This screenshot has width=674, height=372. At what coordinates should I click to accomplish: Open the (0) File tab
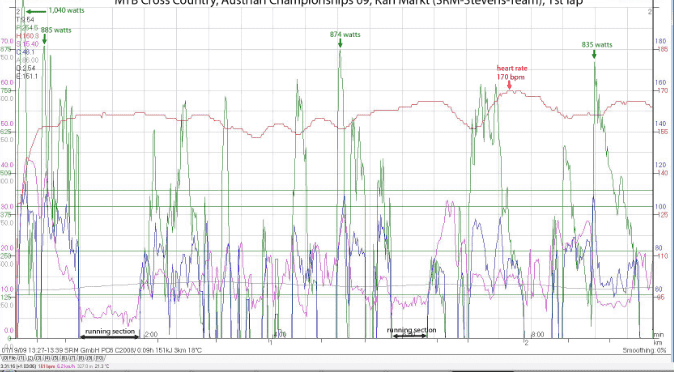[9, 358]
